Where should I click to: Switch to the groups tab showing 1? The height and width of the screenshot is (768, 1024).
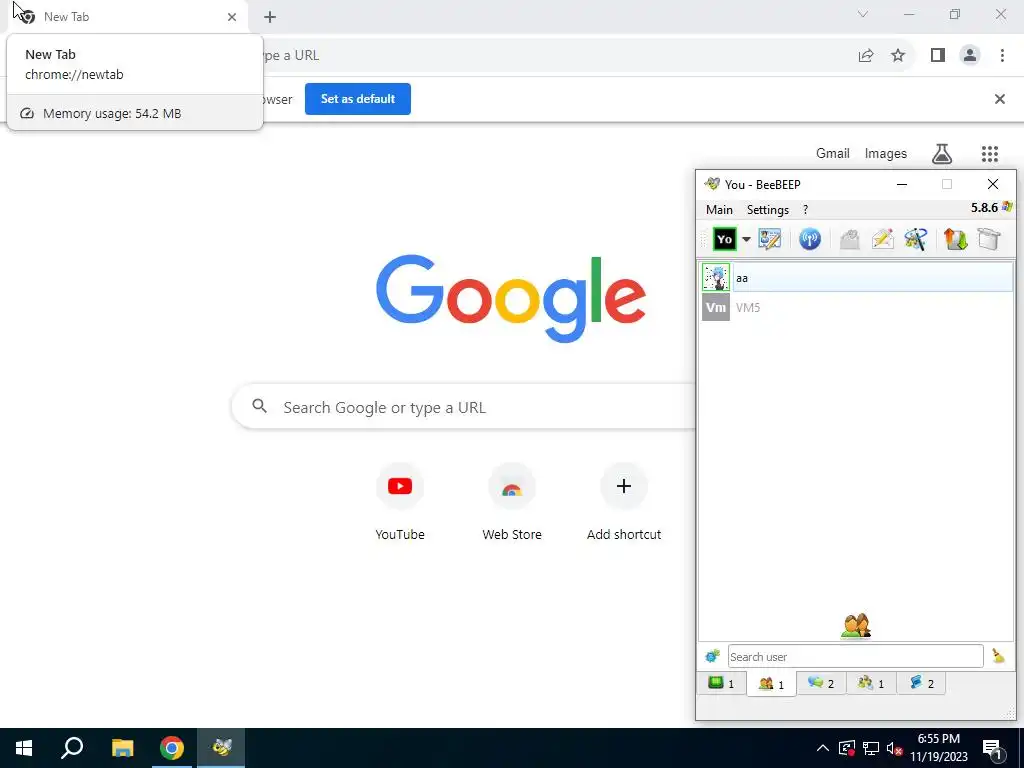tap(871, 683)
